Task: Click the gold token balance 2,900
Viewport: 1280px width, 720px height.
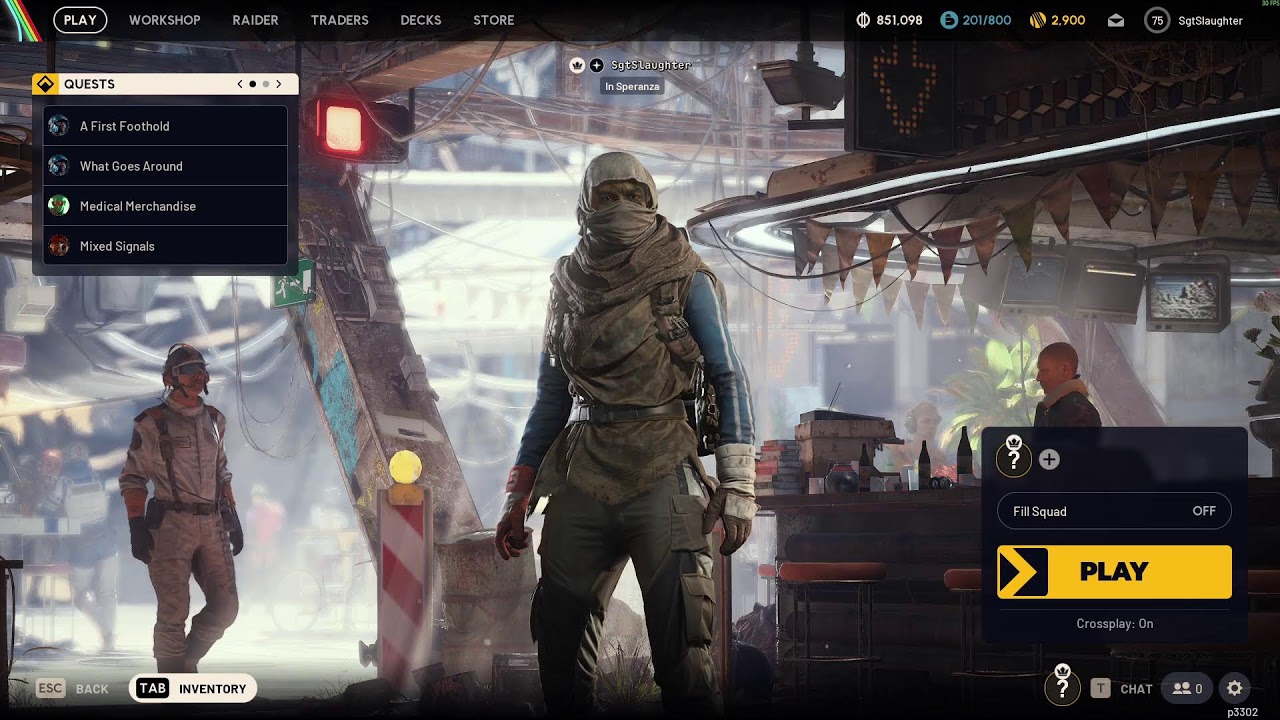Action: click(x=1057, y=20)
